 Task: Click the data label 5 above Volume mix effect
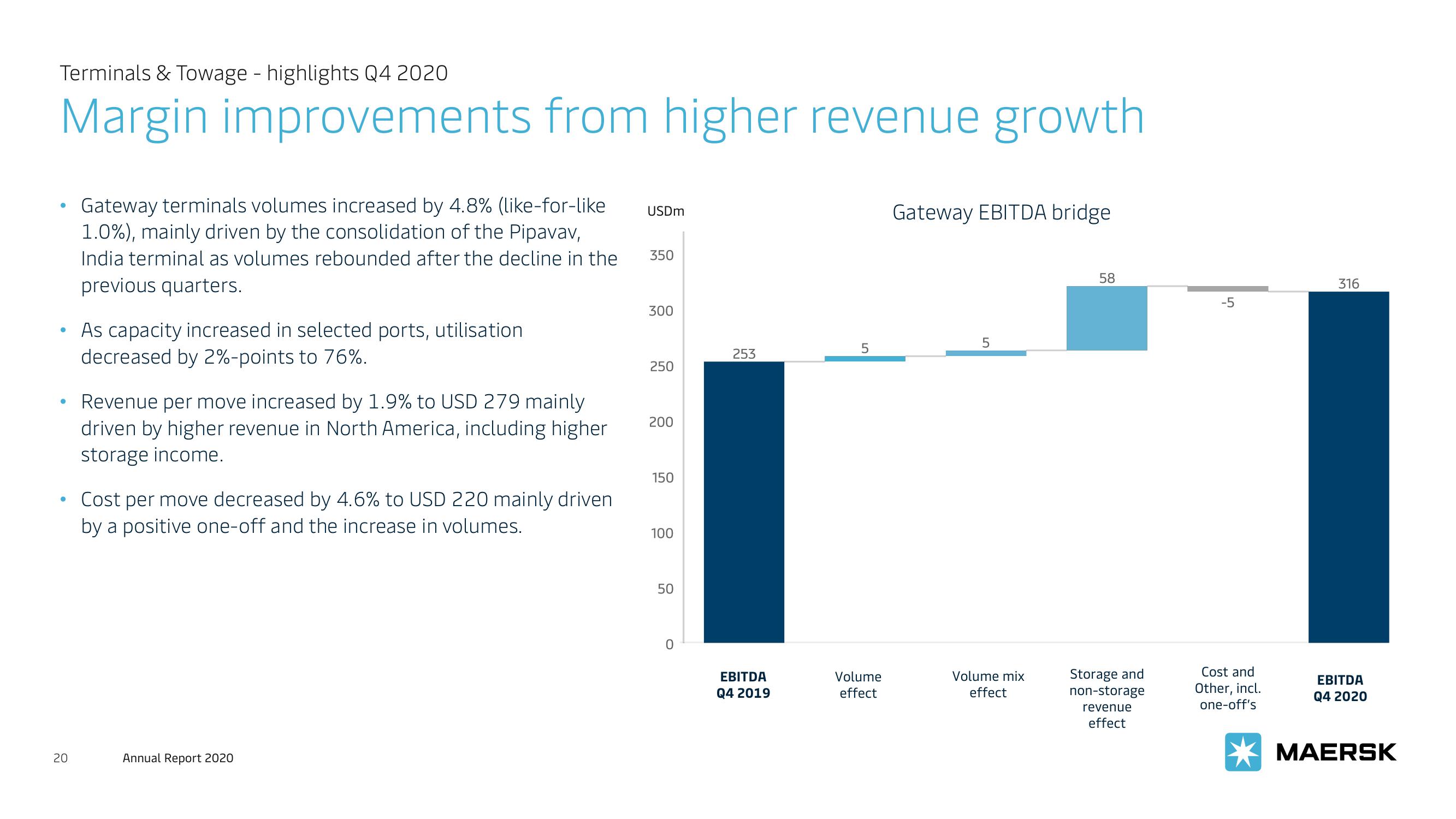[986, 342]
